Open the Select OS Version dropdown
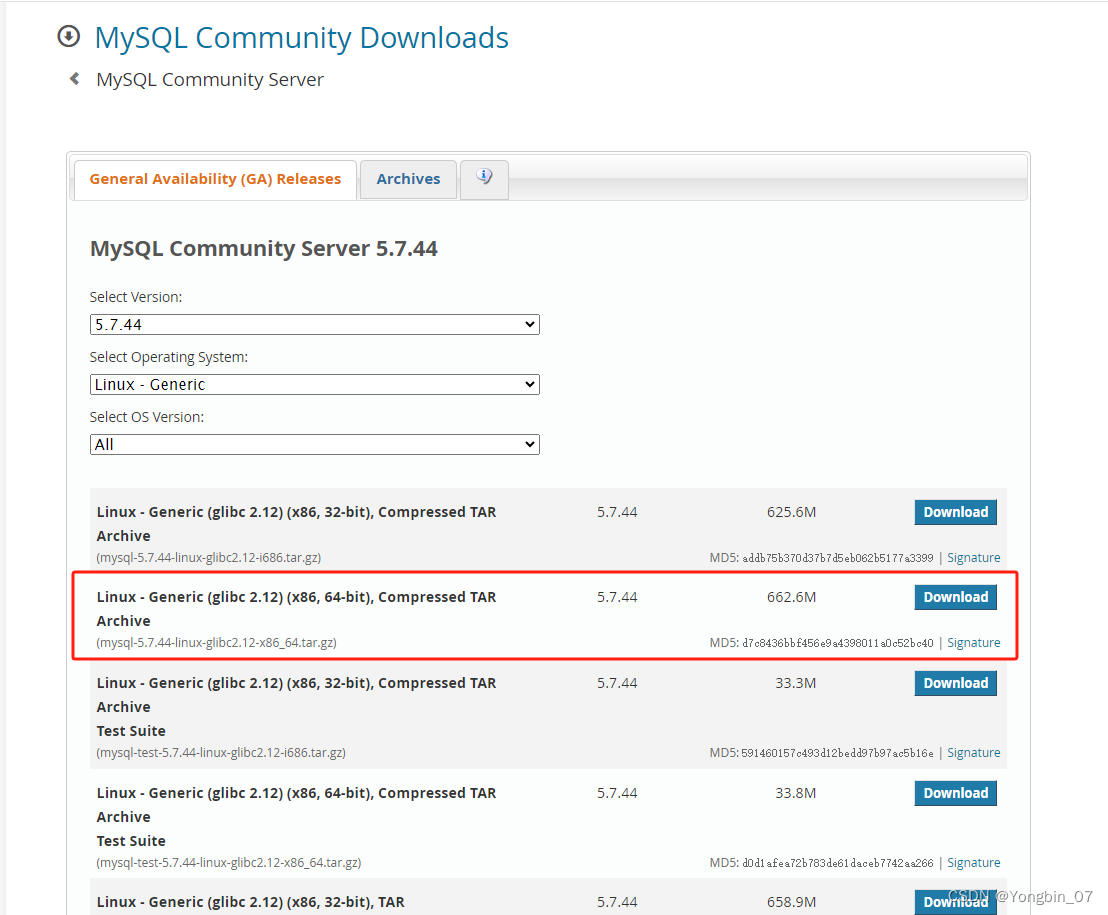This screenshot has width=1108, height=915. (x=314, y=444)
